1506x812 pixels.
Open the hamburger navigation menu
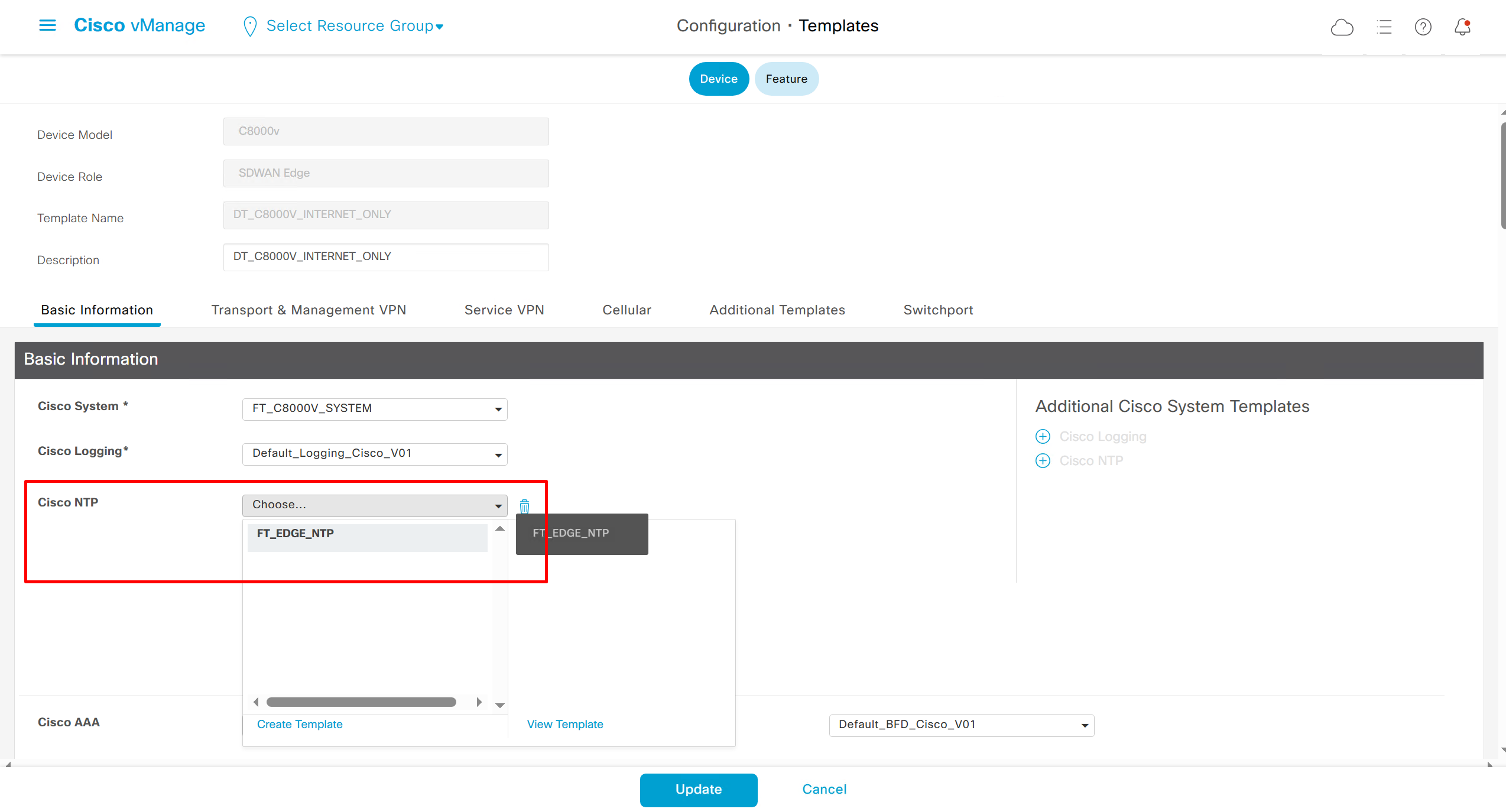(x=47, y=25)
